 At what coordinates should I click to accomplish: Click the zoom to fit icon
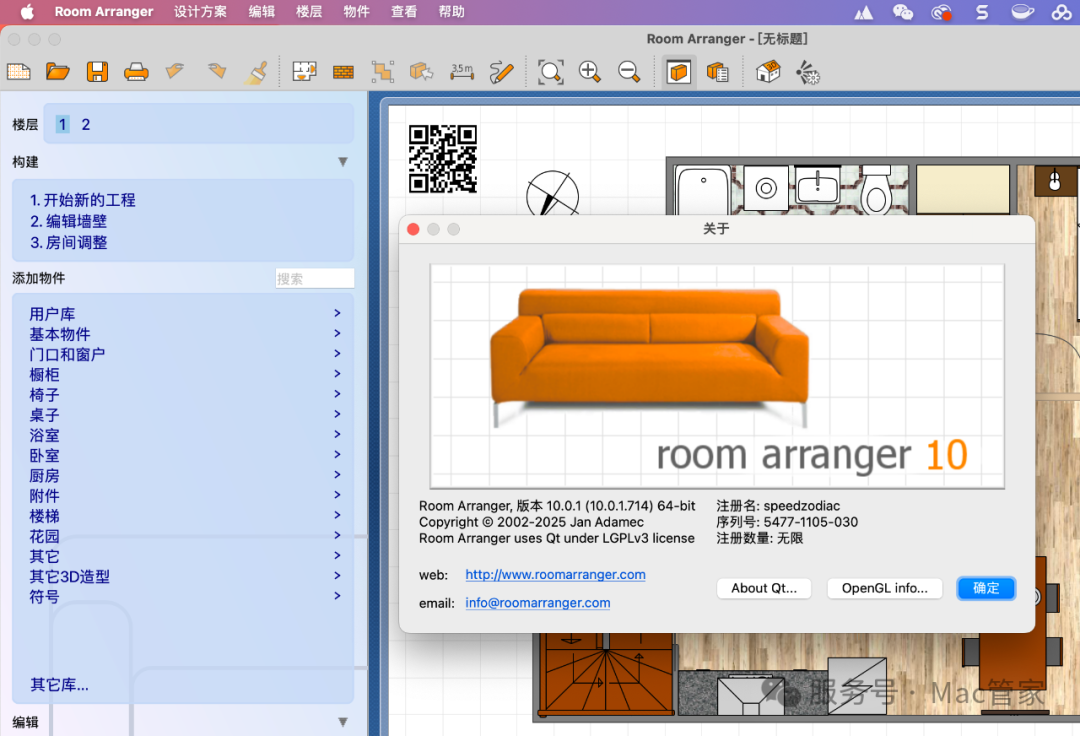pos(550,71)
